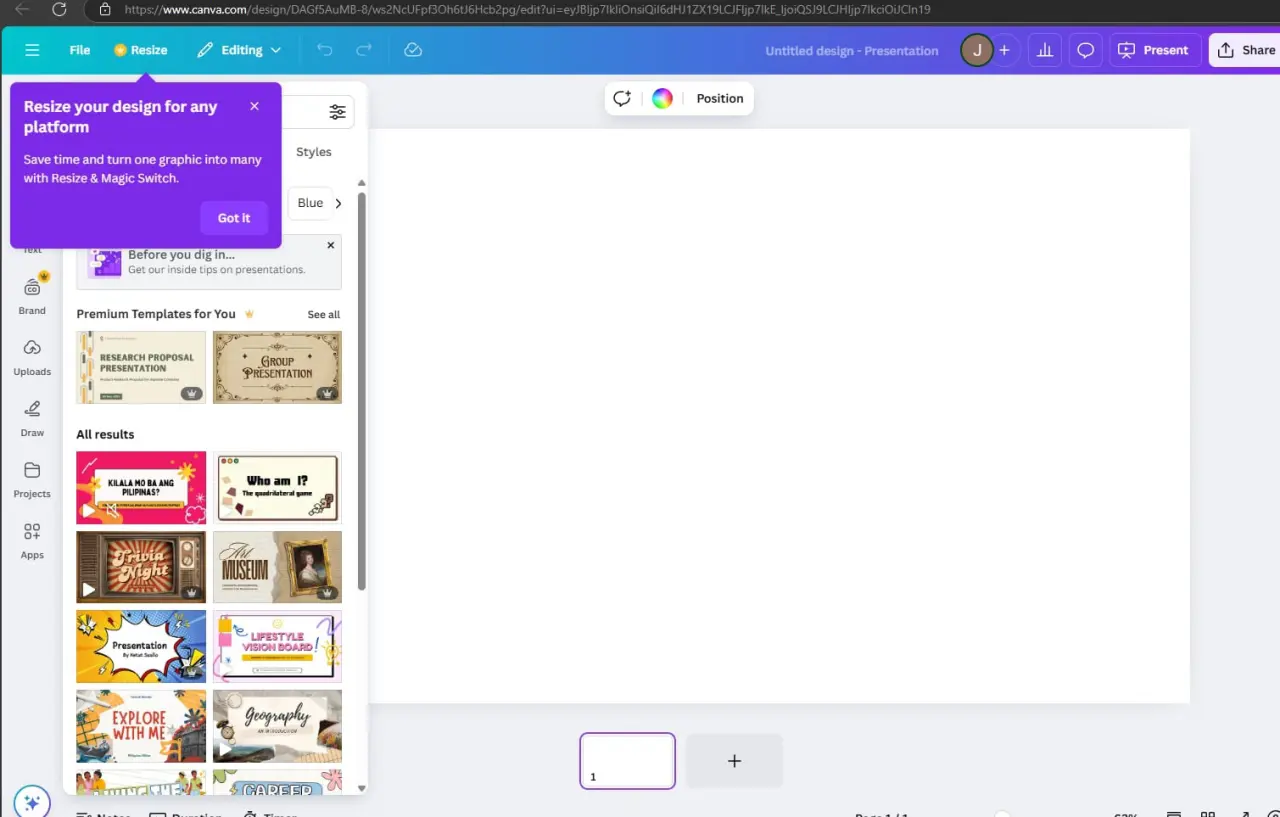Launch the Magic assistant sparkle button
Viewport: 1280px width, 817px height.
point(32,802)
